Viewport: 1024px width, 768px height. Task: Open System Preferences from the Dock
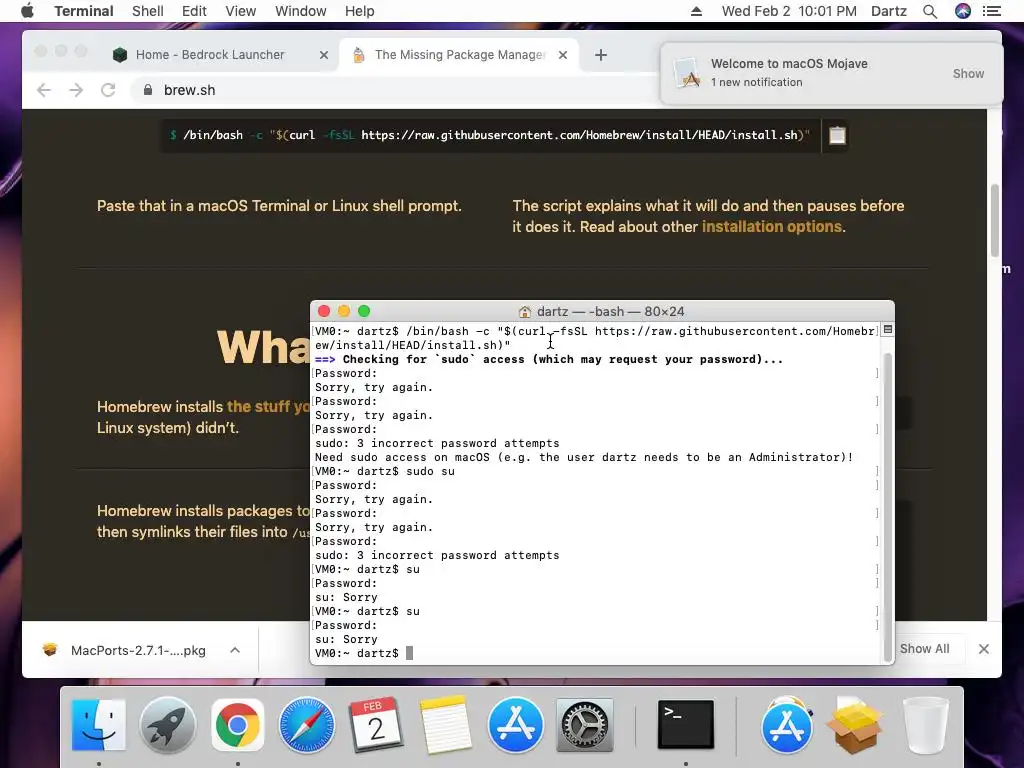584,725
